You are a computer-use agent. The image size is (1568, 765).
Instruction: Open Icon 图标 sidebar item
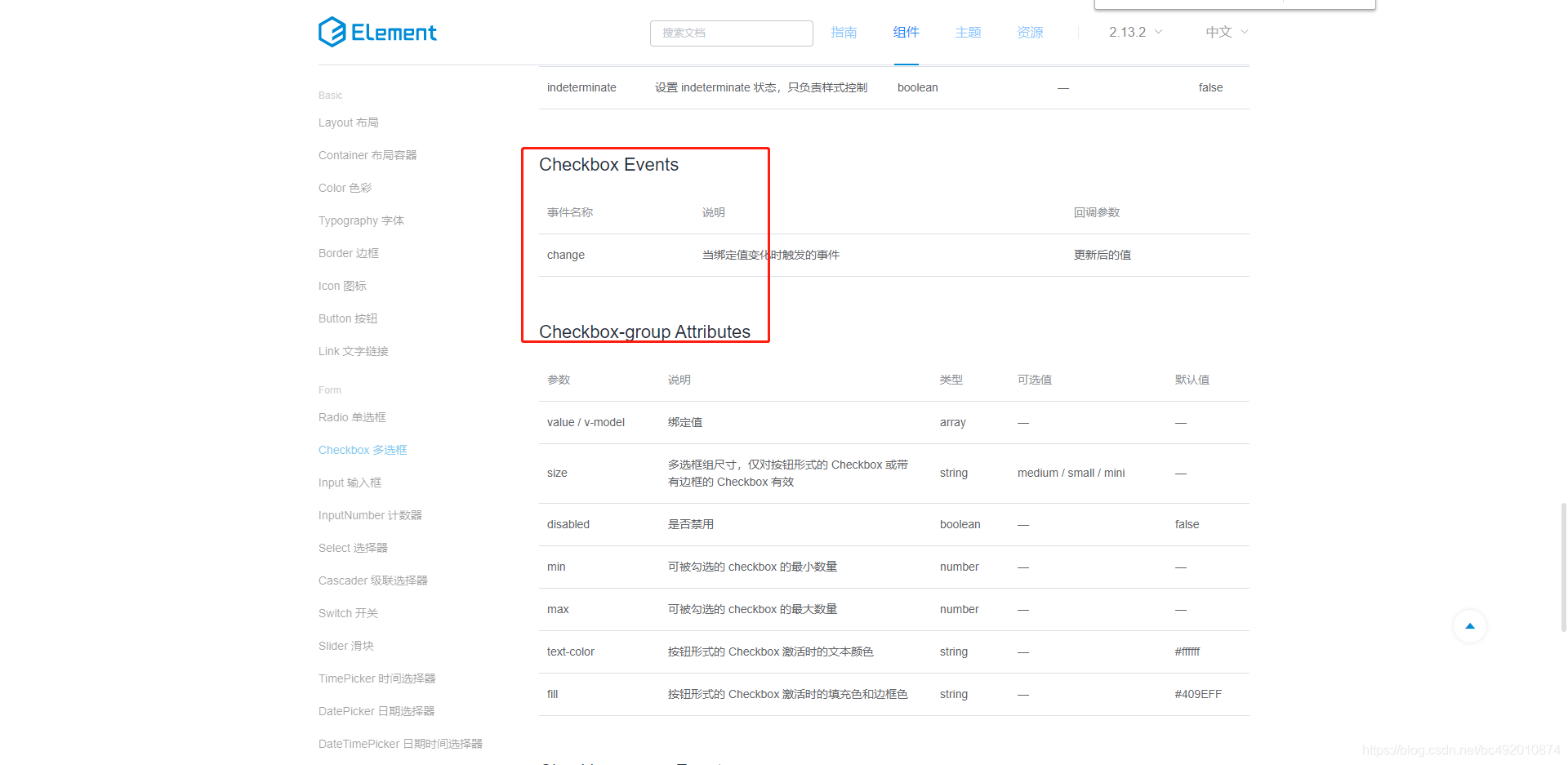click(x=342, y=286)
